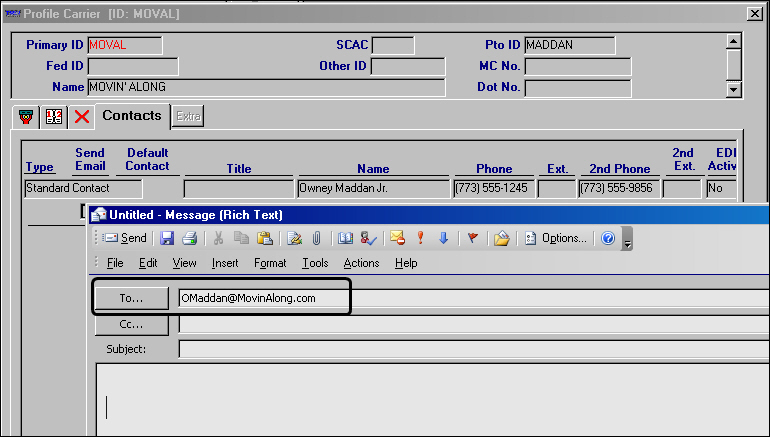770x437 pixels.
Task: Click the To... recipients button
Action: (132, 298)
